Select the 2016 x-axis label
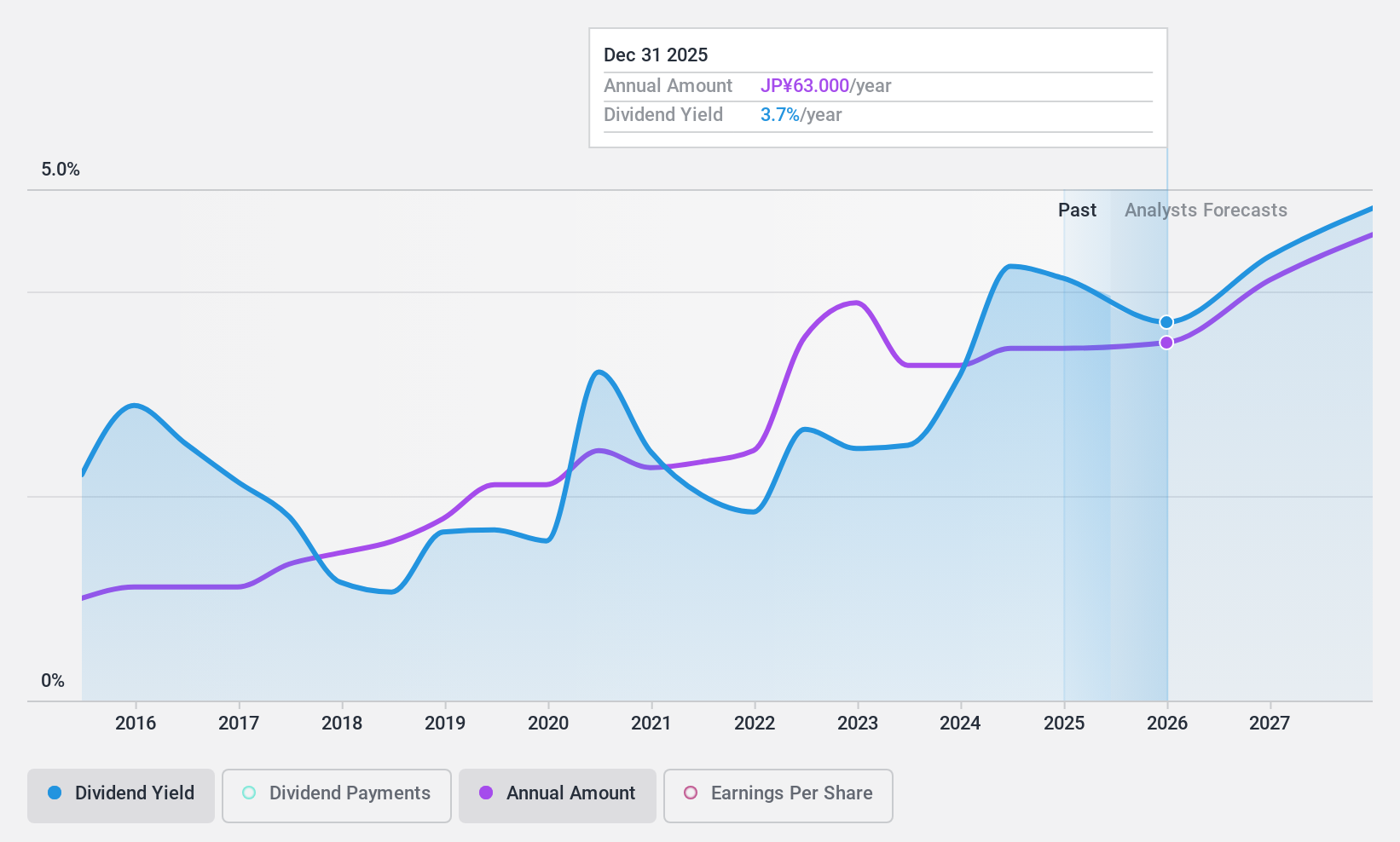The width and height of the screenshot is (1400, 842). coord(136,724)
